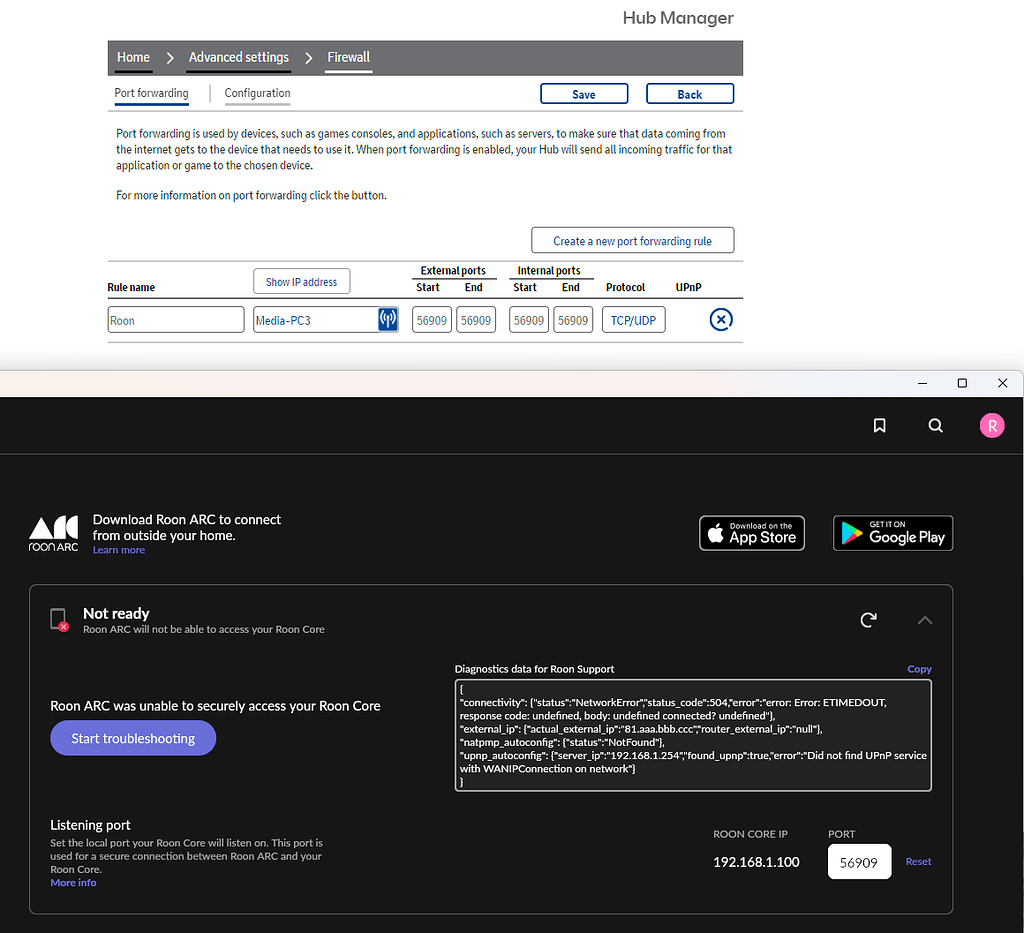Click the Copy link for diagnostics data
Screen dimensions: 1024x933
918,669
